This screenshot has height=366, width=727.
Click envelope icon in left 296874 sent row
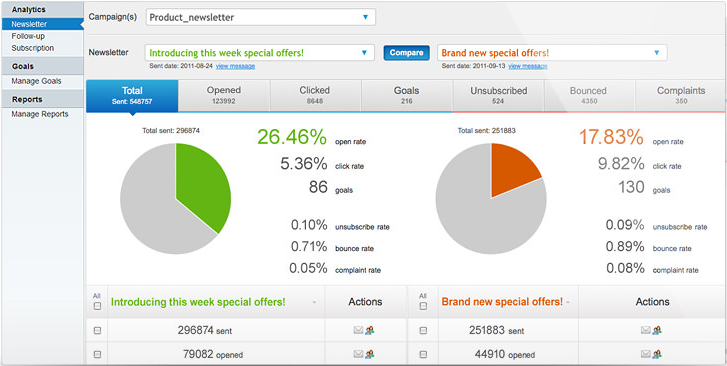pyautogui.click(x=358, y=330)
